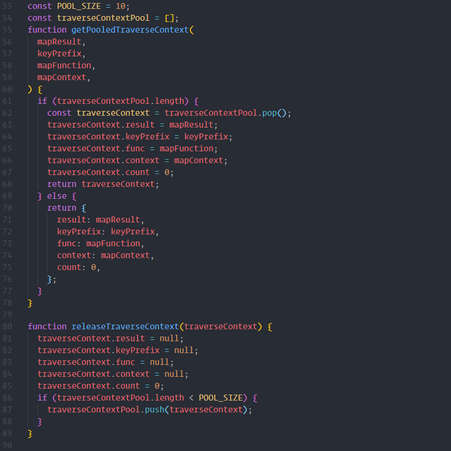Viewport: 451px width, 451px height.
Task: Click line number 90 in the gutter
Action: (x=7, y=445)
